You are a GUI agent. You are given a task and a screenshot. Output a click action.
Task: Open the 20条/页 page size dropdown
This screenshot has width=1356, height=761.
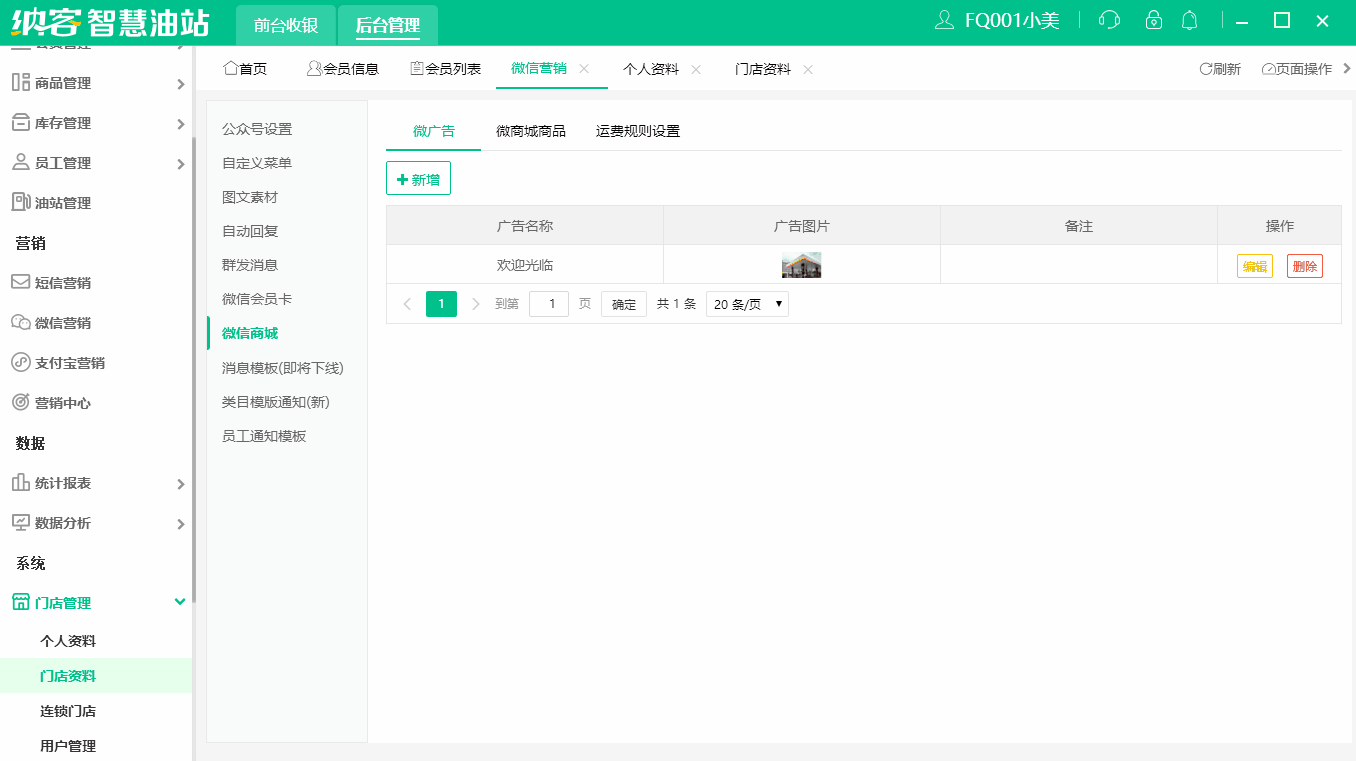point(747,303)
